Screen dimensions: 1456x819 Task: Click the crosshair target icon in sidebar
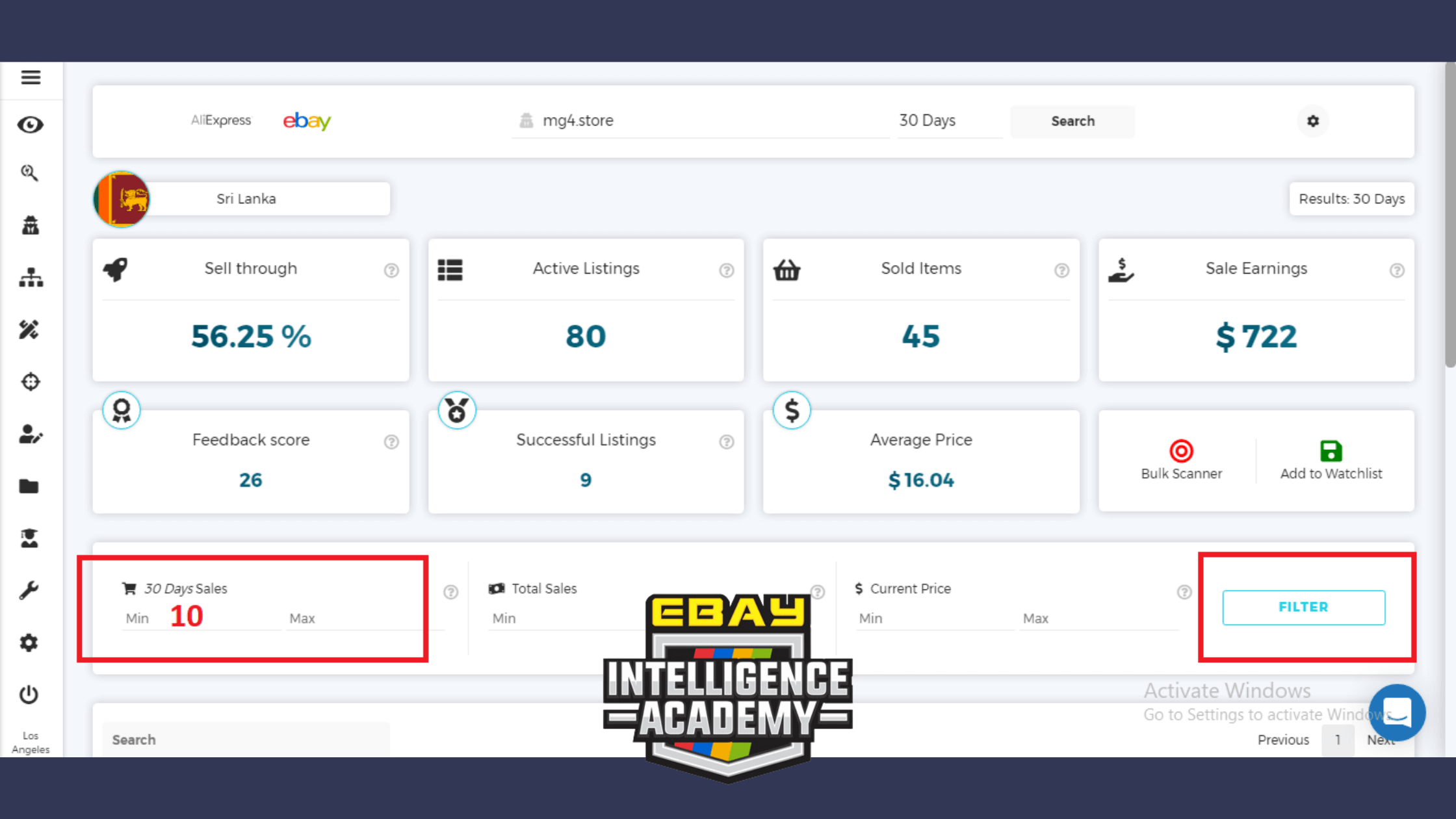coord(31,382)
